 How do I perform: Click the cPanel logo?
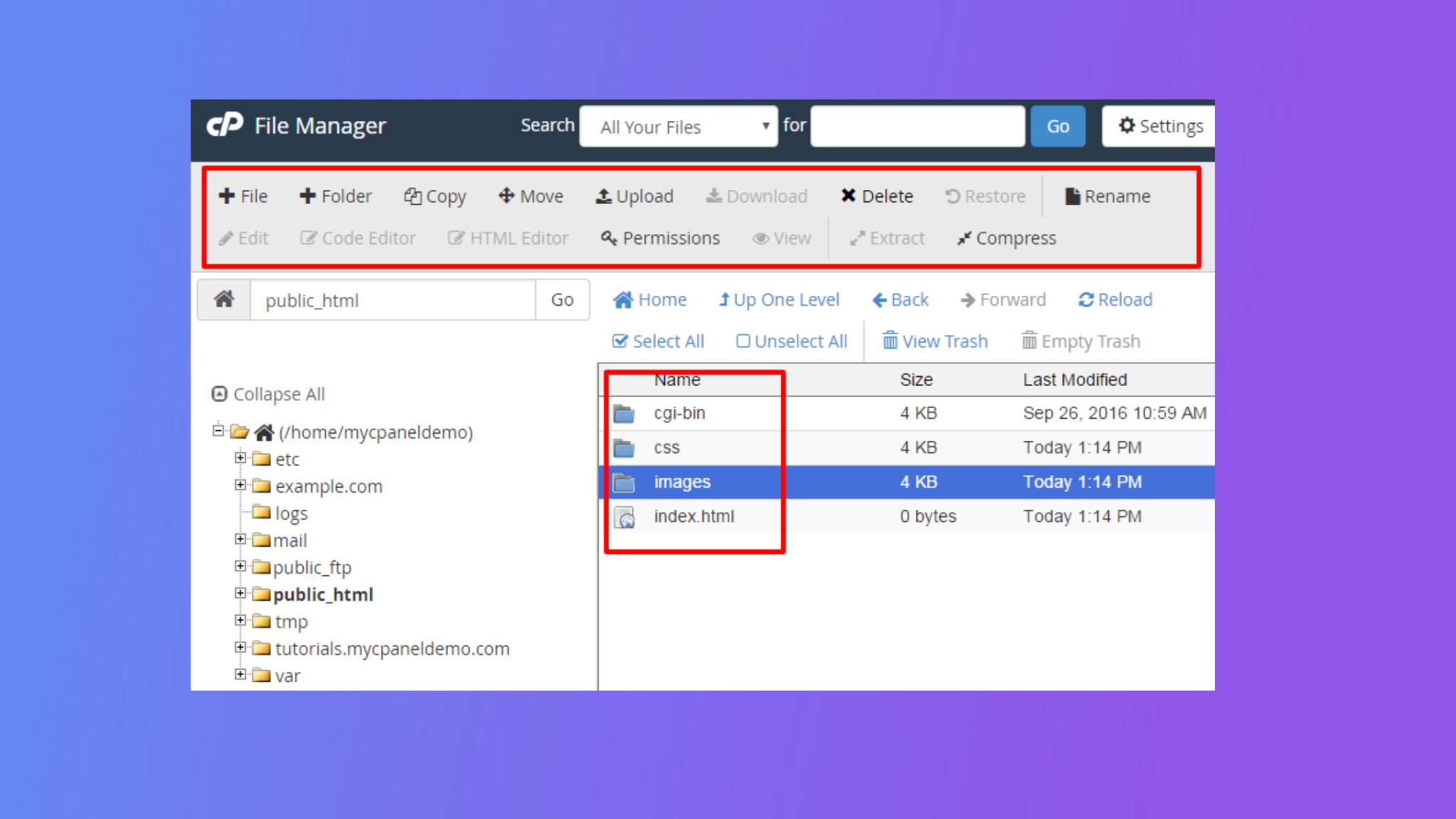225,125
